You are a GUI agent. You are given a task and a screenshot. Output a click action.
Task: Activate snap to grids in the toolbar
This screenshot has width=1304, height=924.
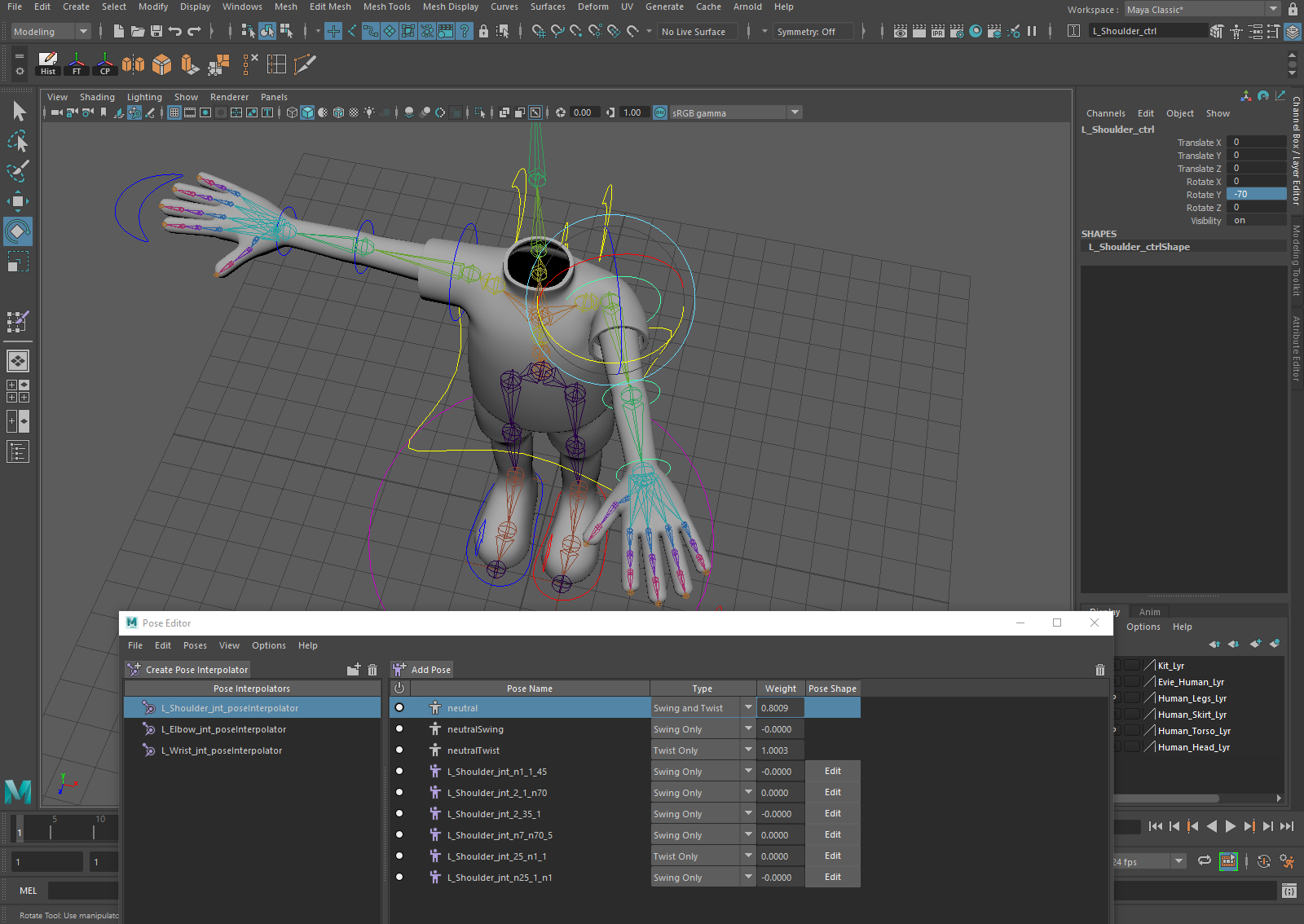[333, 31]
